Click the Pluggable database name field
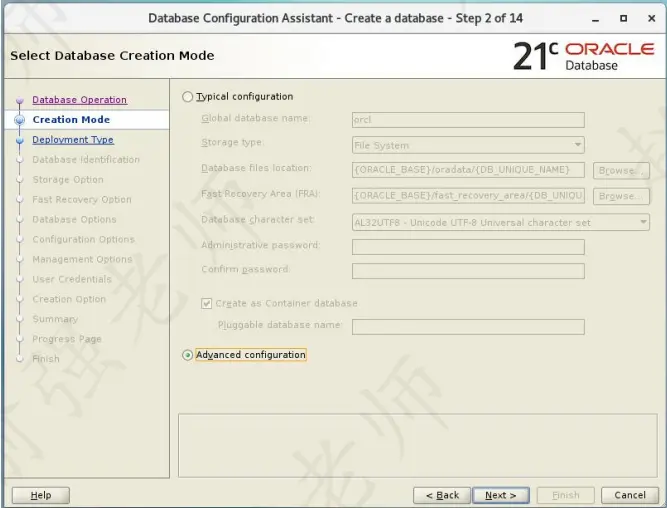 click(468, 327)
